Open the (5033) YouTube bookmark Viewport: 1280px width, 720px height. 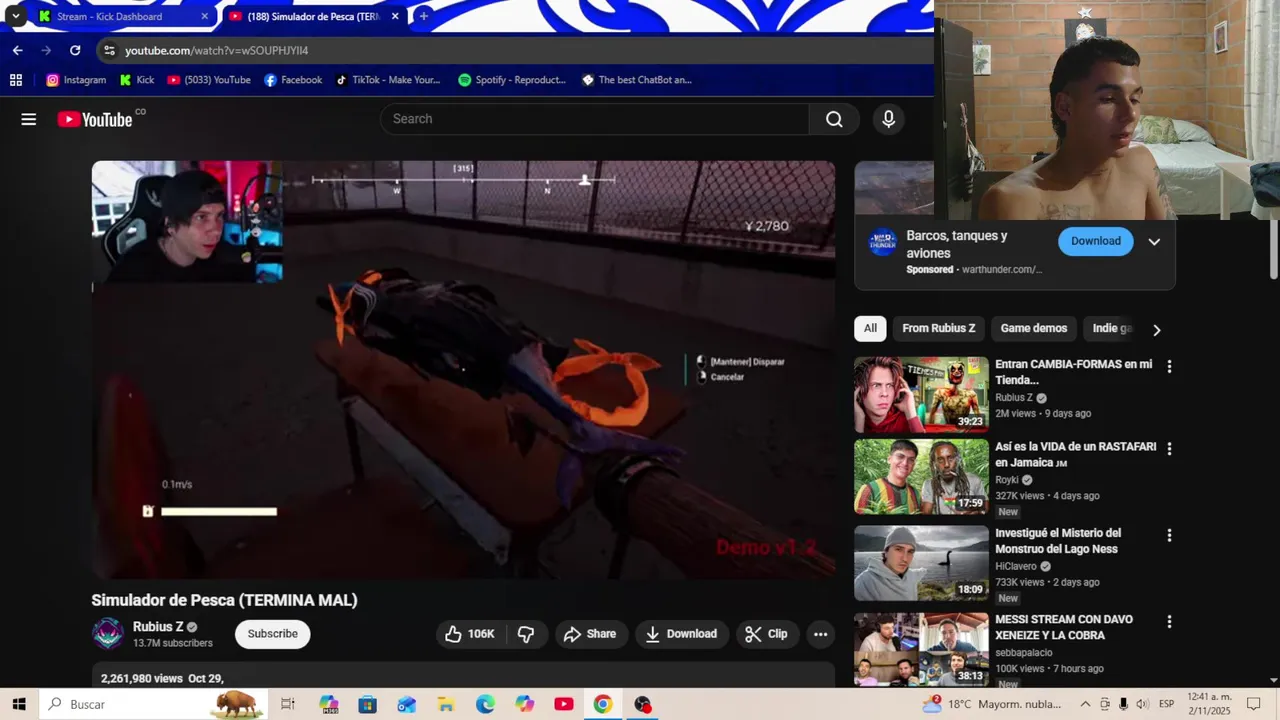click(209, 80)
